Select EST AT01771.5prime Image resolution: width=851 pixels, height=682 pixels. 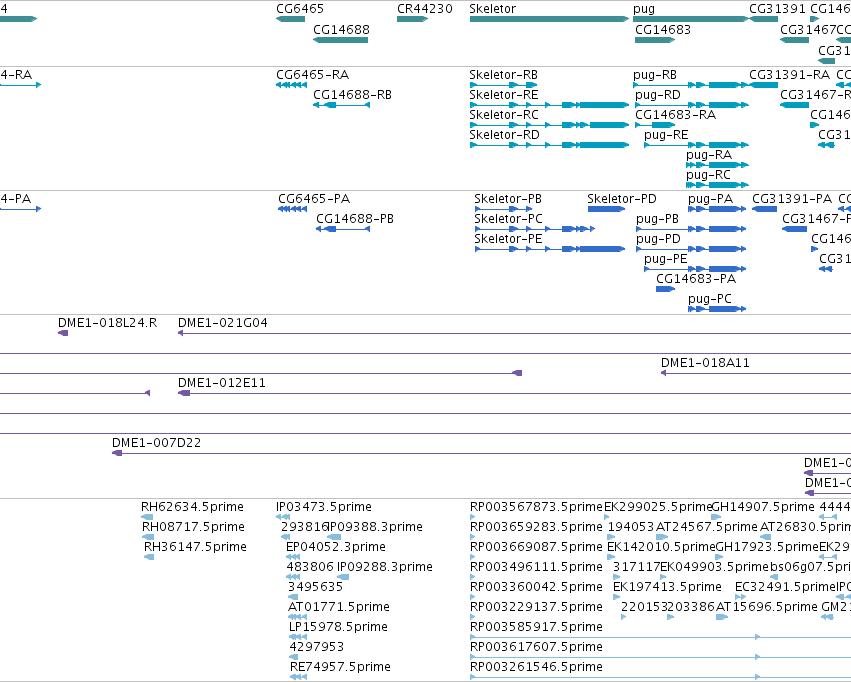point(297,617)
